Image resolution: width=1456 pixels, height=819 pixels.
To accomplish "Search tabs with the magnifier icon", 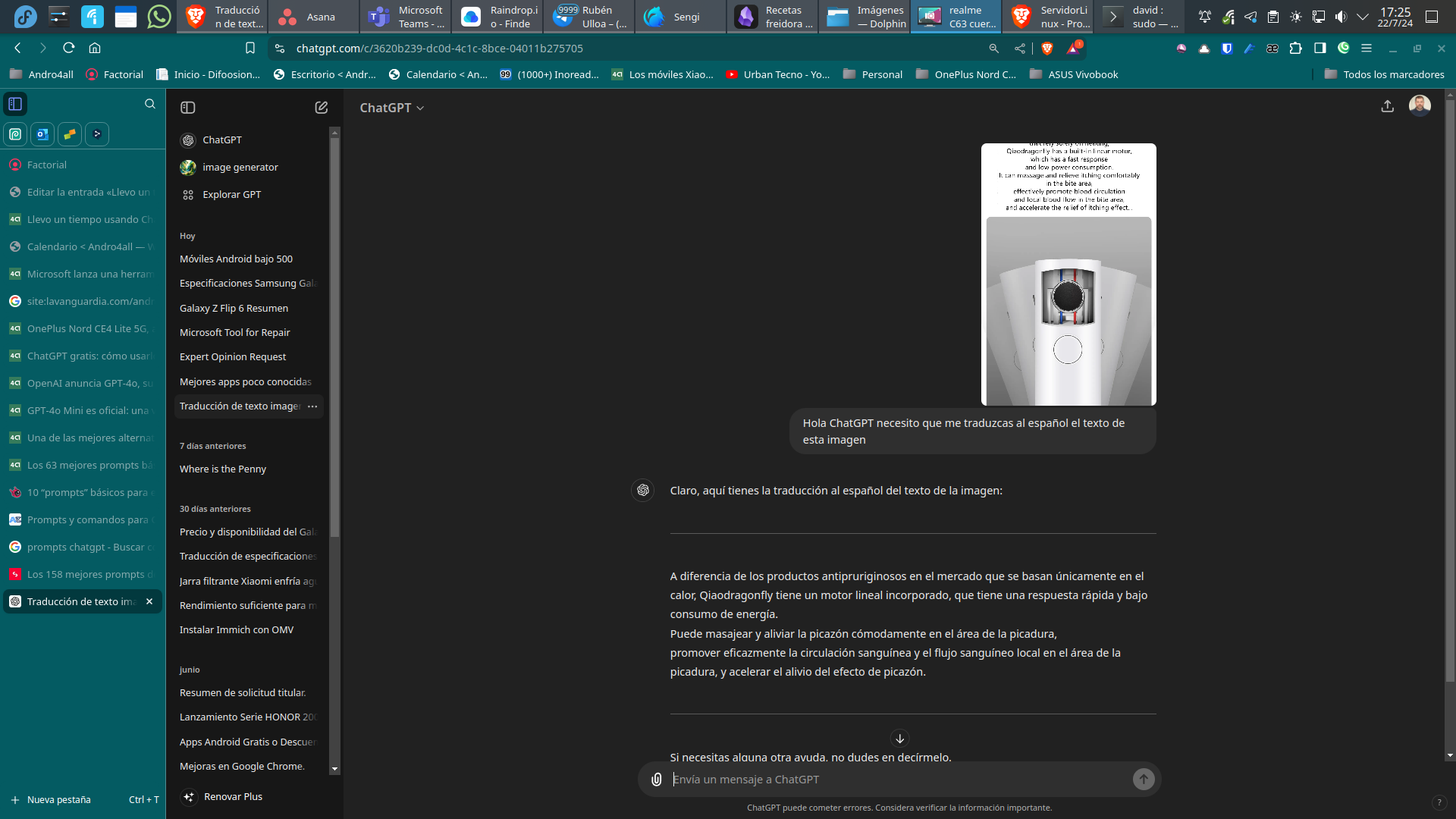I will coord(150,104).
